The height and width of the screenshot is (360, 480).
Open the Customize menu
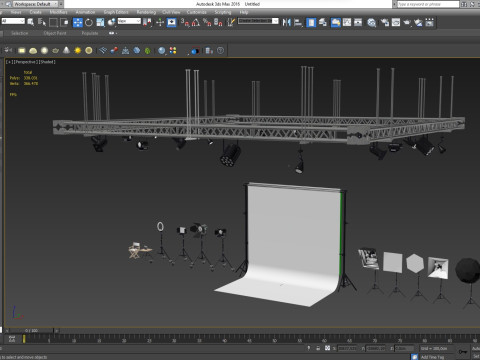pyautogui.click(x=197, y=12)
